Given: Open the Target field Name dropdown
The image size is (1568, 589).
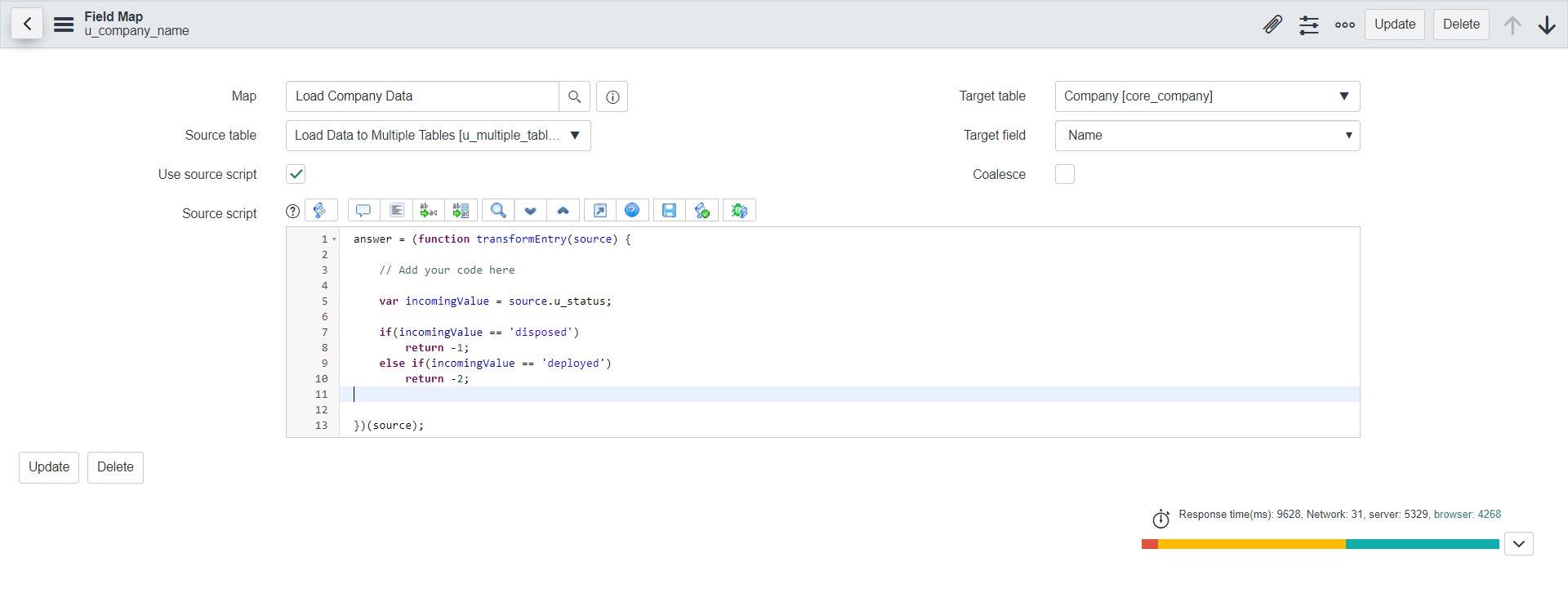Looking at the screenshot, I should click(x=1207, y=136).
